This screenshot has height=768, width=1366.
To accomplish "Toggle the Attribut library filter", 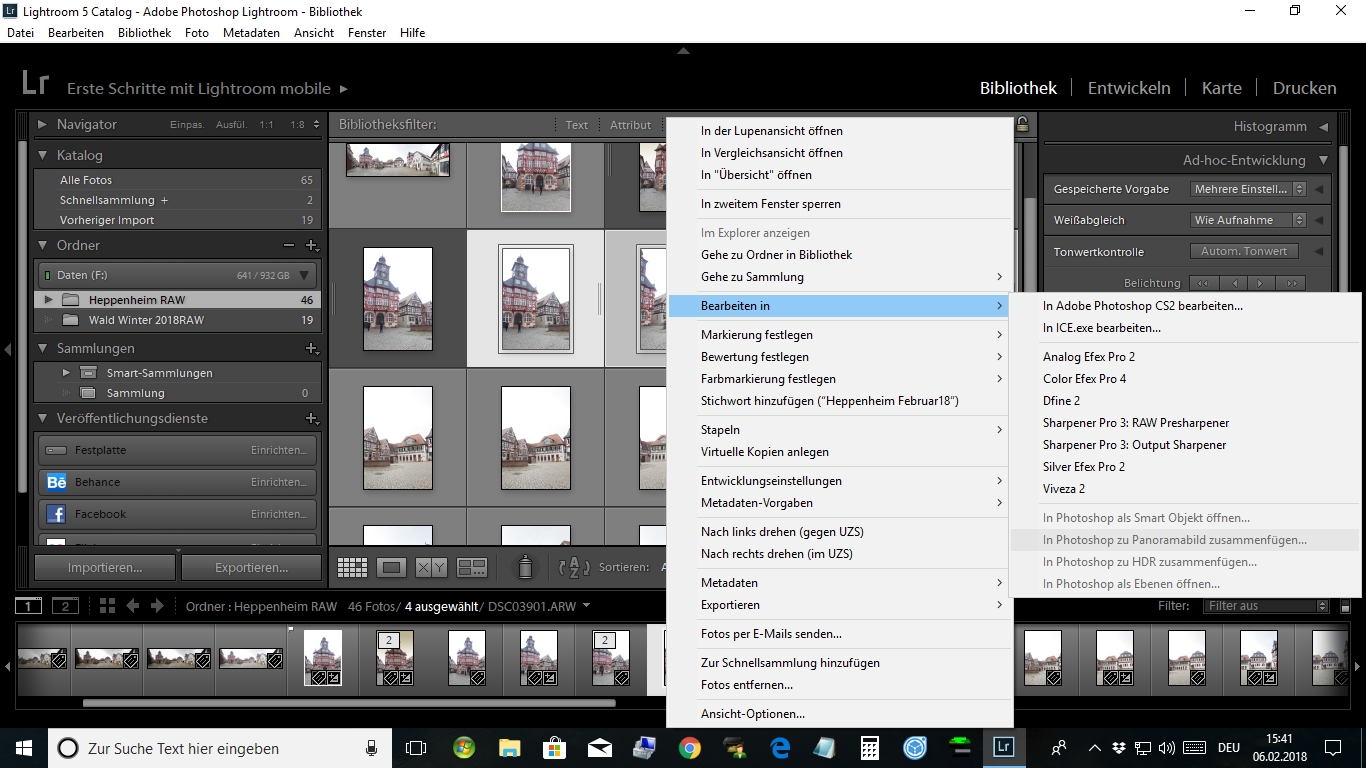I will coord(631,125).
